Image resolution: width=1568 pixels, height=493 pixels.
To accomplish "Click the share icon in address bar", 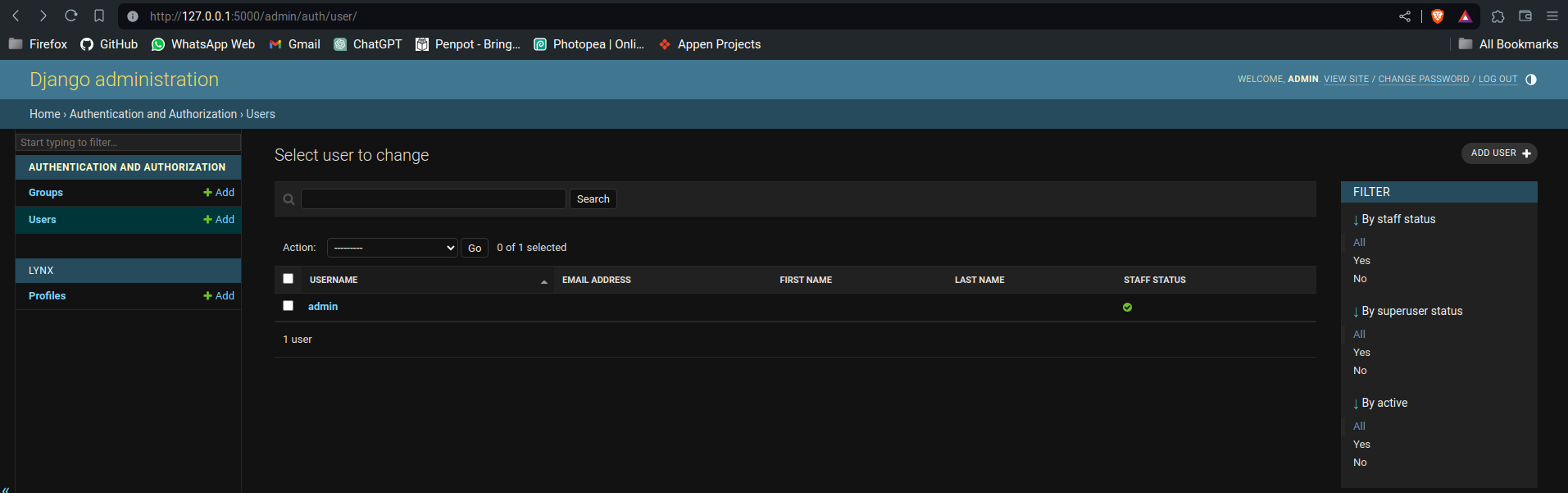I will point(1405,16).
